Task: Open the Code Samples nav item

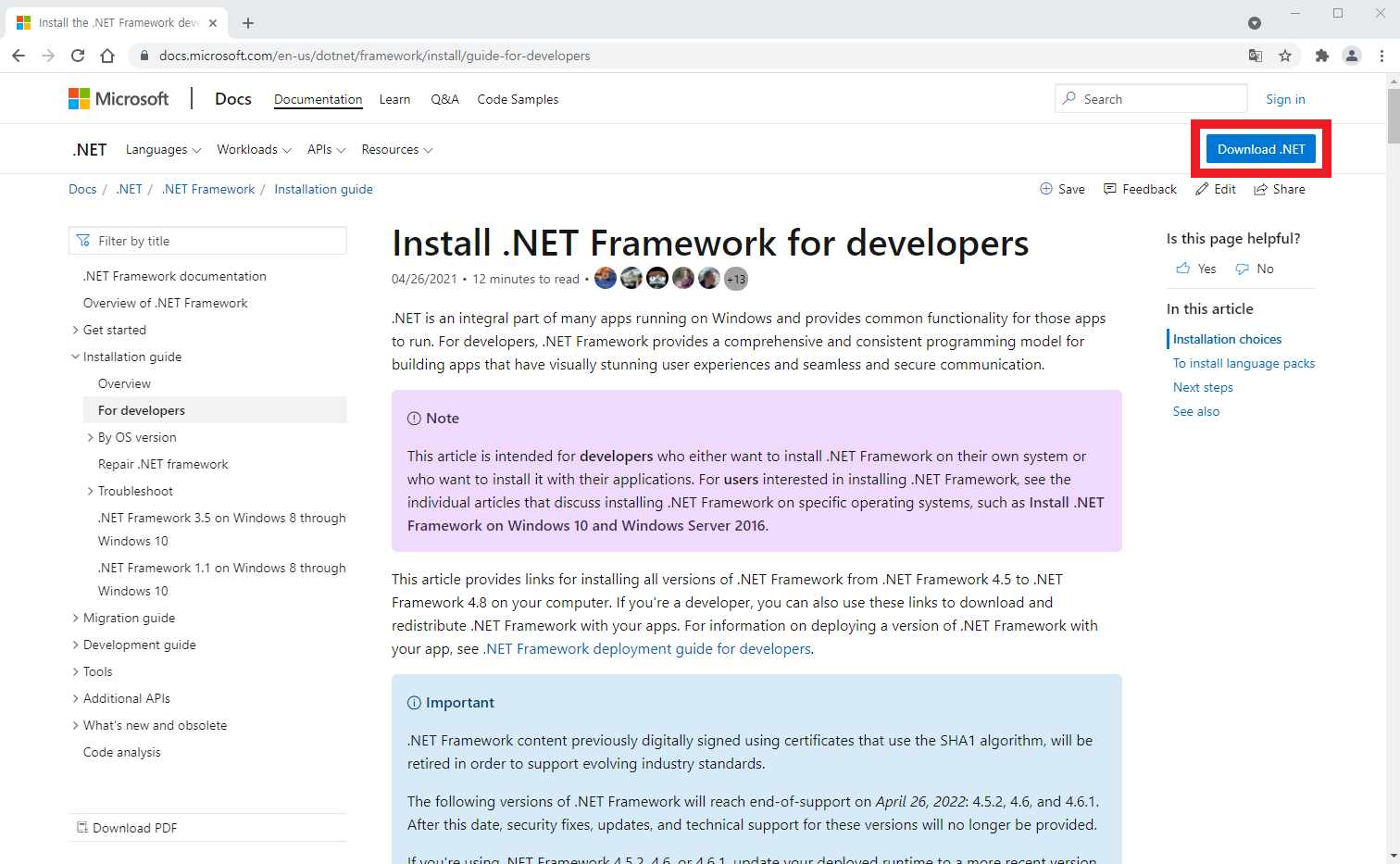Action: [x=518, y=99]
